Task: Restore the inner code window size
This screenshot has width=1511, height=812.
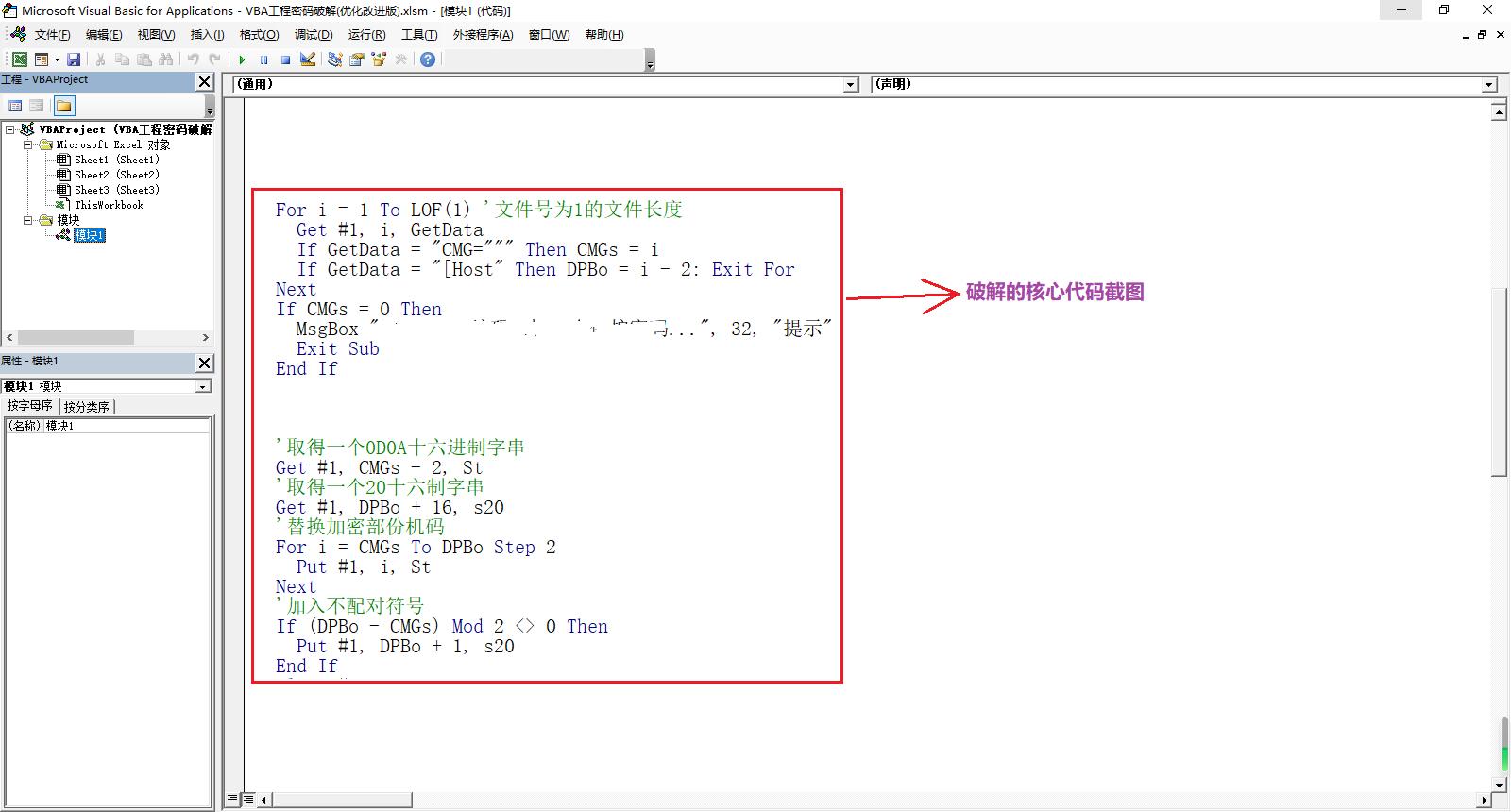Action: [1482, 35]
